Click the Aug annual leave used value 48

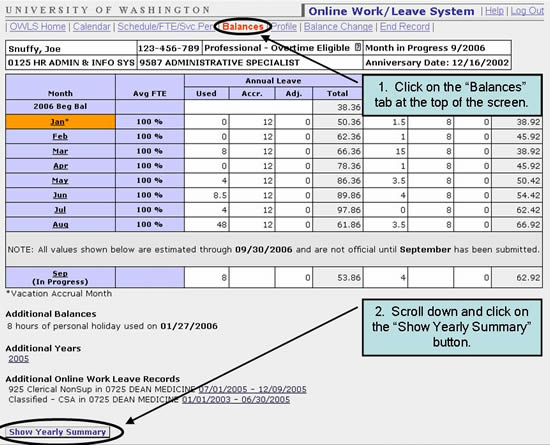click(x=222, y=224)
